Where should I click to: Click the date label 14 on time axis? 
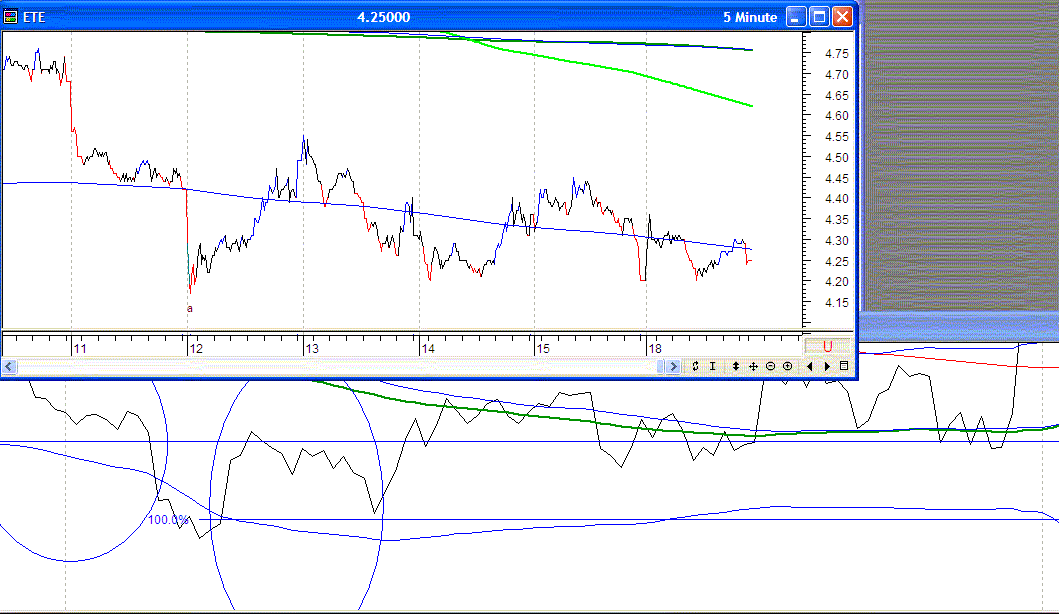[x=428, y=349]
